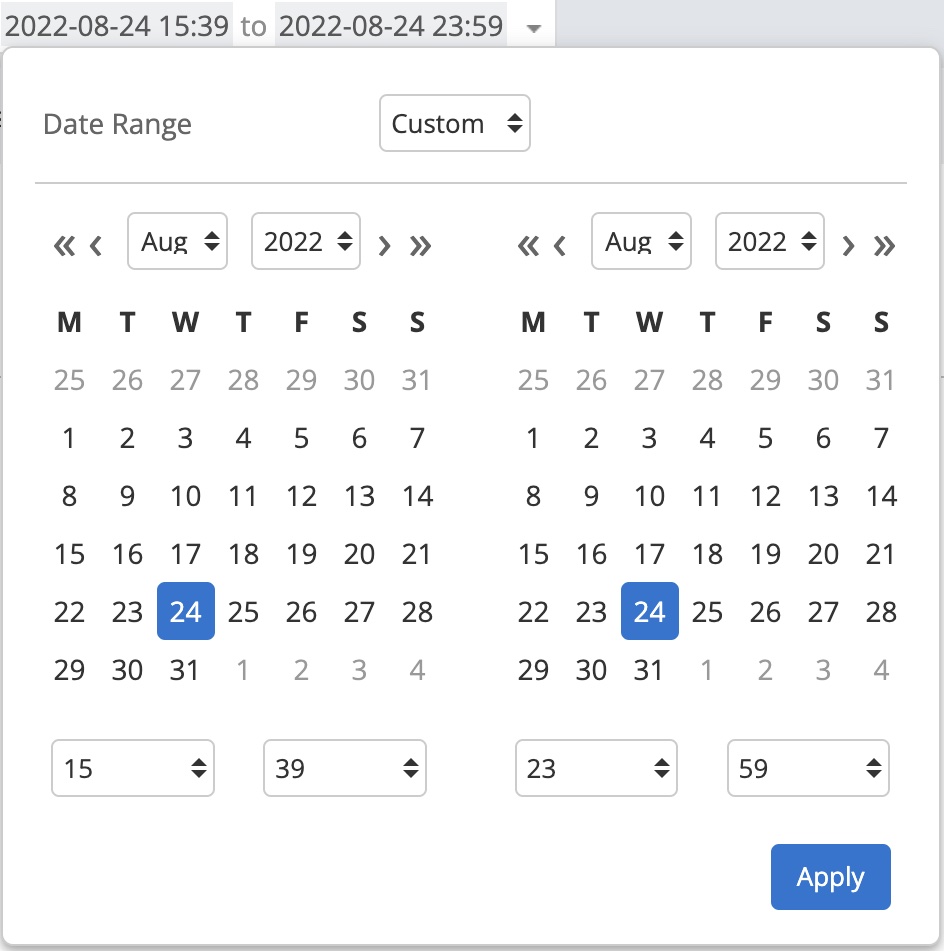Viewport: 944px width, 951px height.
Task: Go to previous year in left calendar
Action: (64, 245)
